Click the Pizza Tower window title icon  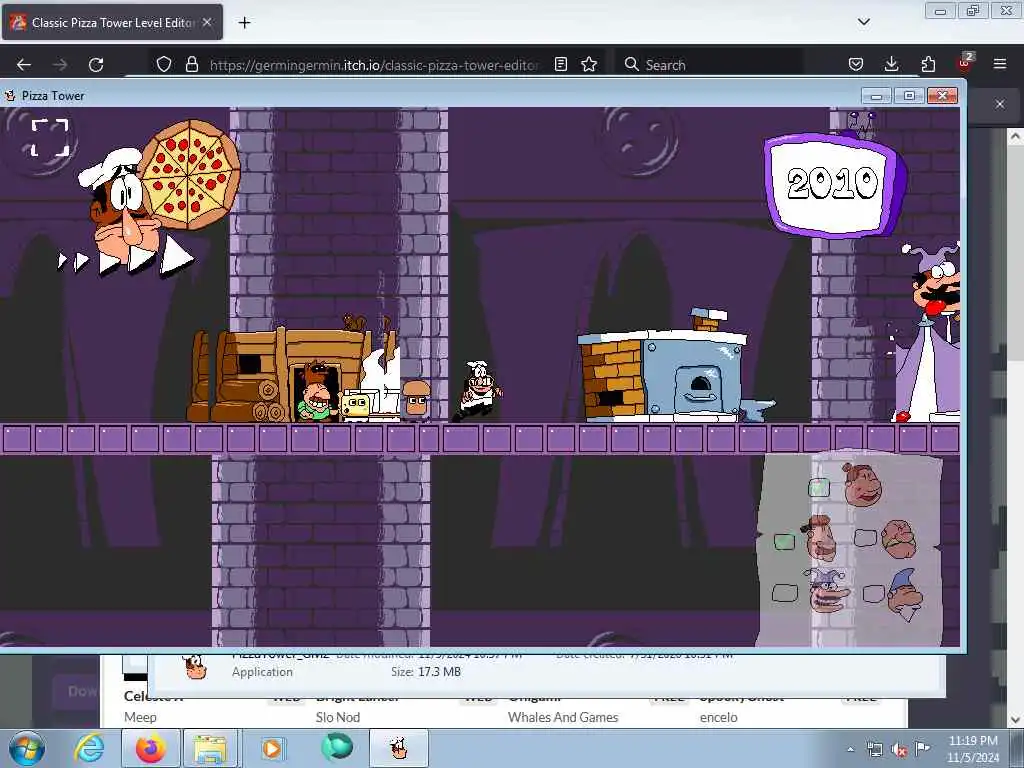[x=10, y=96]
